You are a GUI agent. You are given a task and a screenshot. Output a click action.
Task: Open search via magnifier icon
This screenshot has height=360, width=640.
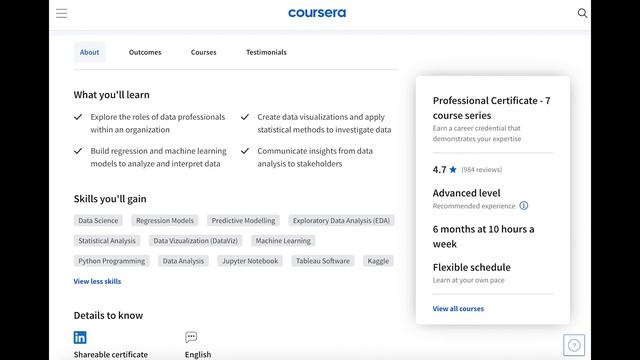(582, 13)
